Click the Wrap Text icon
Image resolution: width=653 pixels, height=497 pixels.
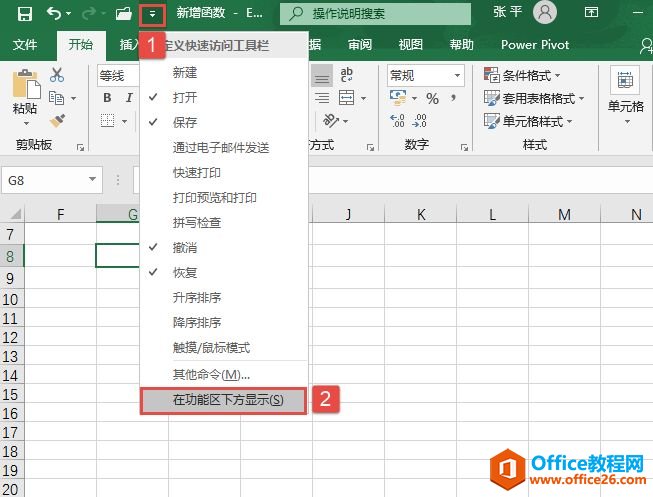click(x=346, y=75)
